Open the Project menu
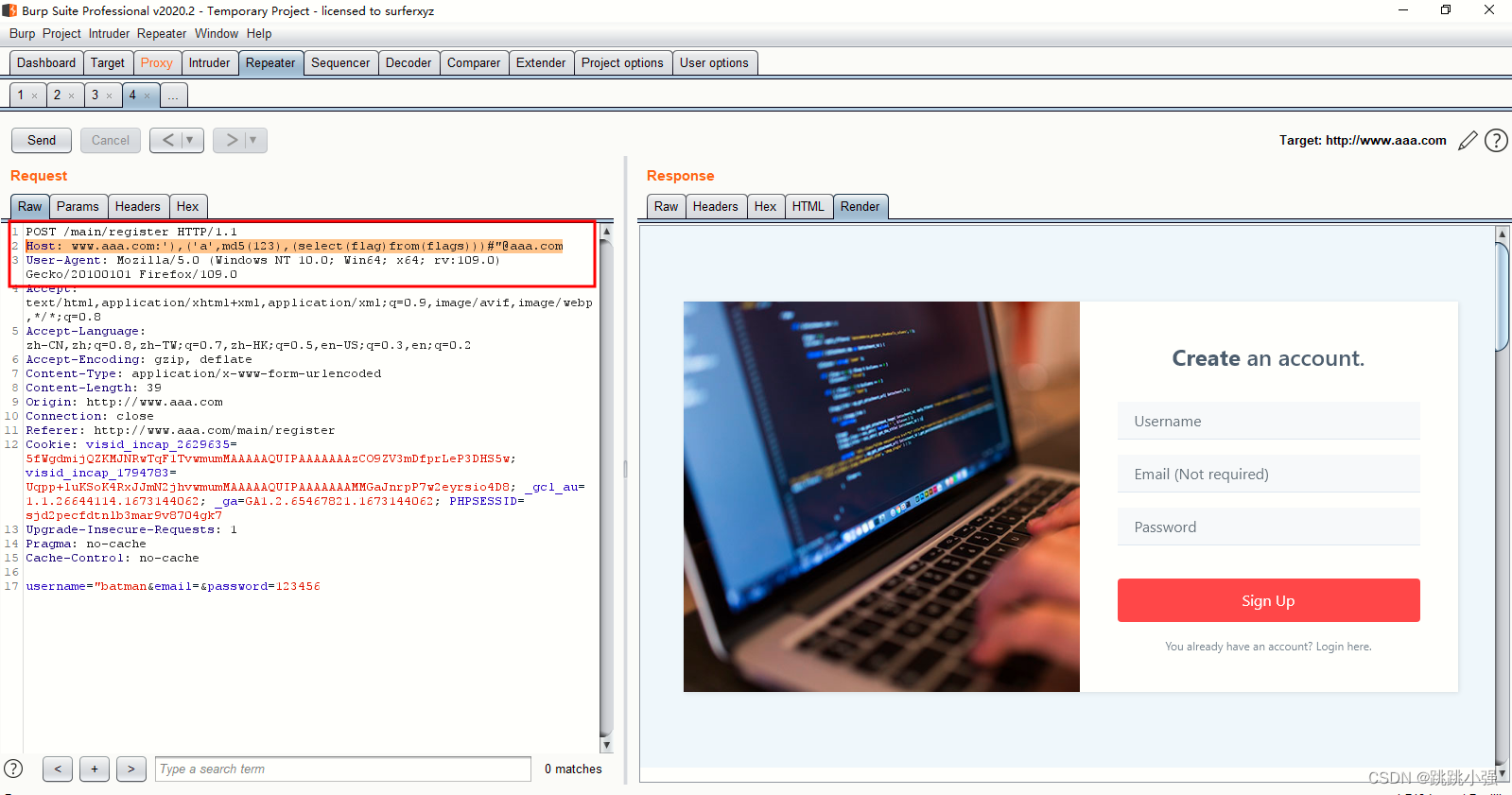The width and height of the screenshot is (1512, 795). [x=61, y=33]
